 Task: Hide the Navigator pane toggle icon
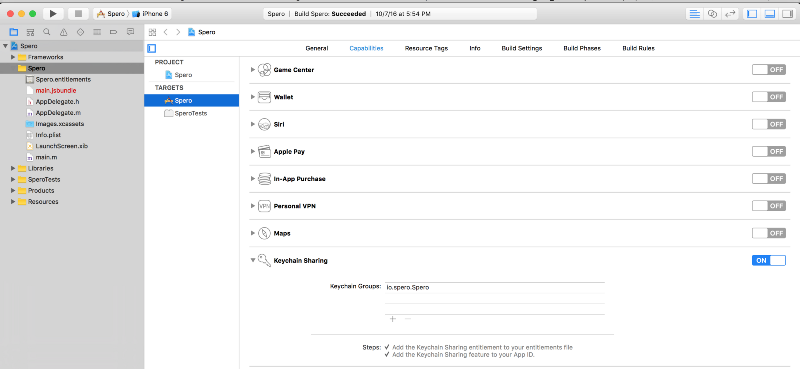coord(752,14)
